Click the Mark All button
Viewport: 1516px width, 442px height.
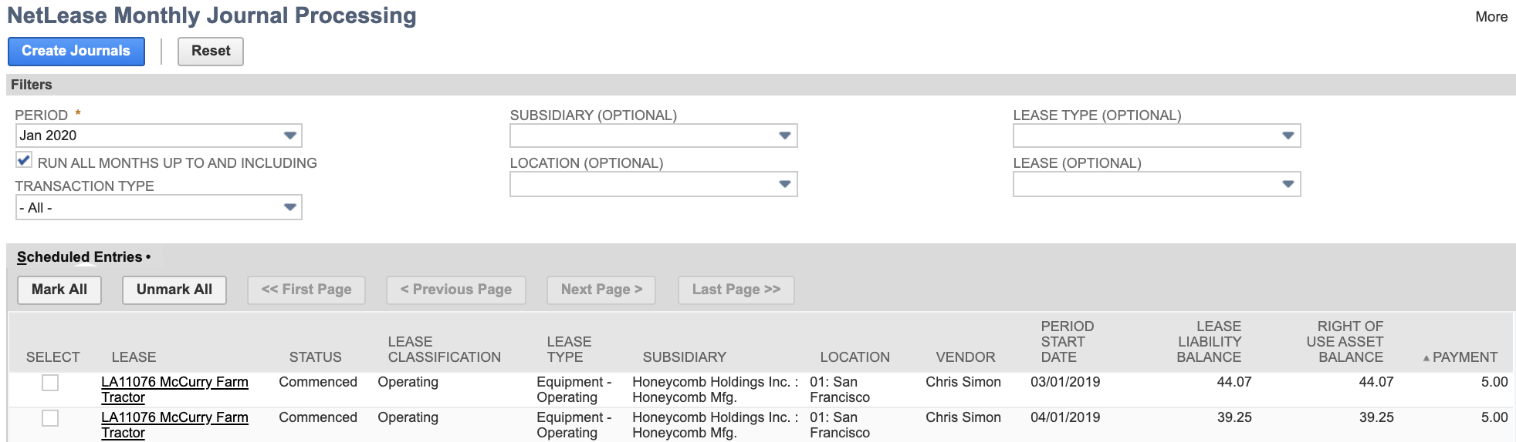tap(59, 289)
